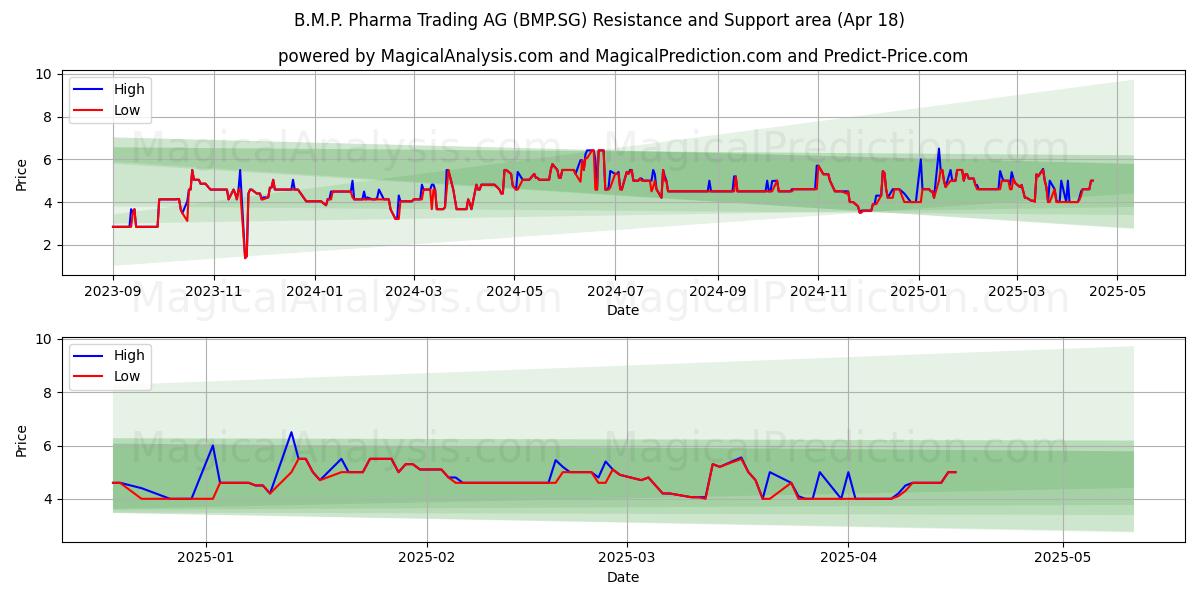Click the y-axis value 10 on top chart
Image resolution: width=1200 pixels, height=600 pixels.
click(44, 74)
